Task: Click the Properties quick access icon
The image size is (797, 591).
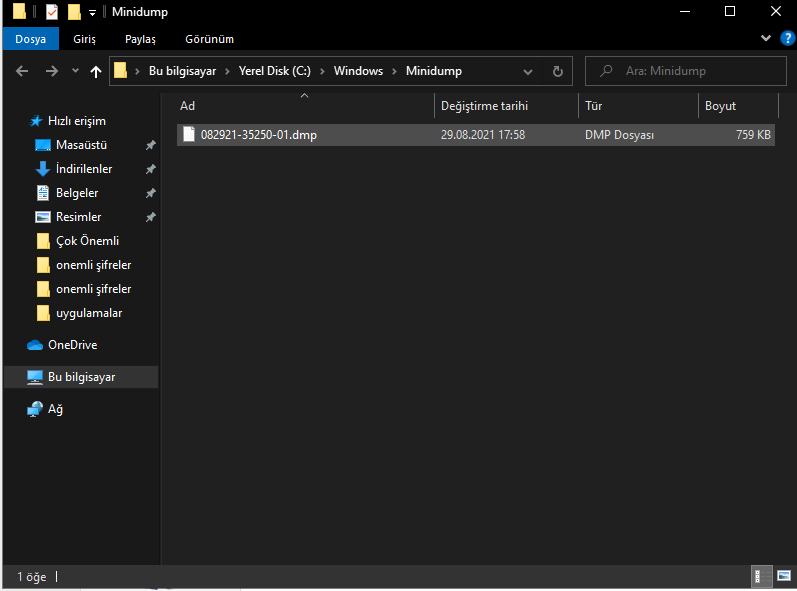Action: (x=52, y=11)
